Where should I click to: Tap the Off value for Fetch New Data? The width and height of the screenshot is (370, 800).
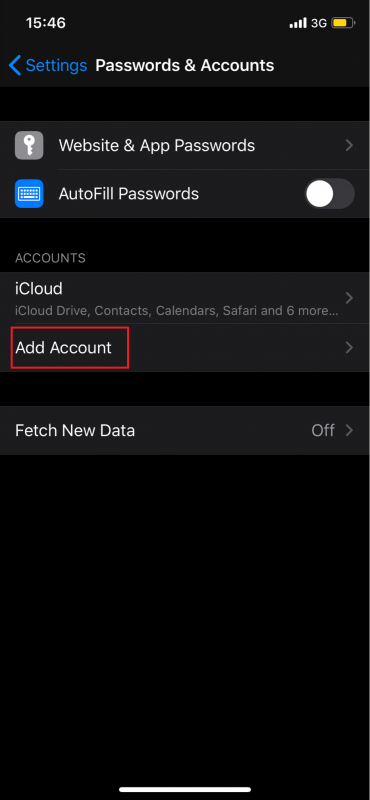pyautogui.click(x=323, y=430)
